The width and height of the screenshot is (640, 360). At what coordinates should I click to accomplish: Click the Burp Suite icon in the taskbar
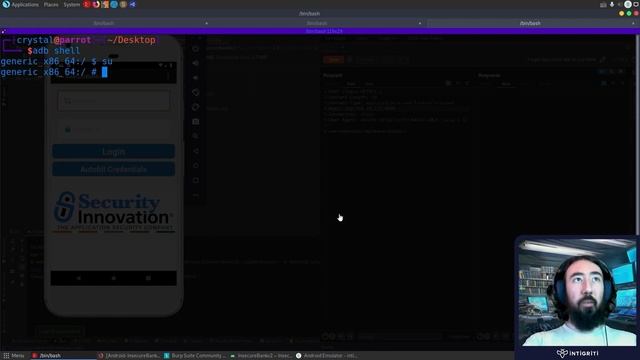pos(167,356)
